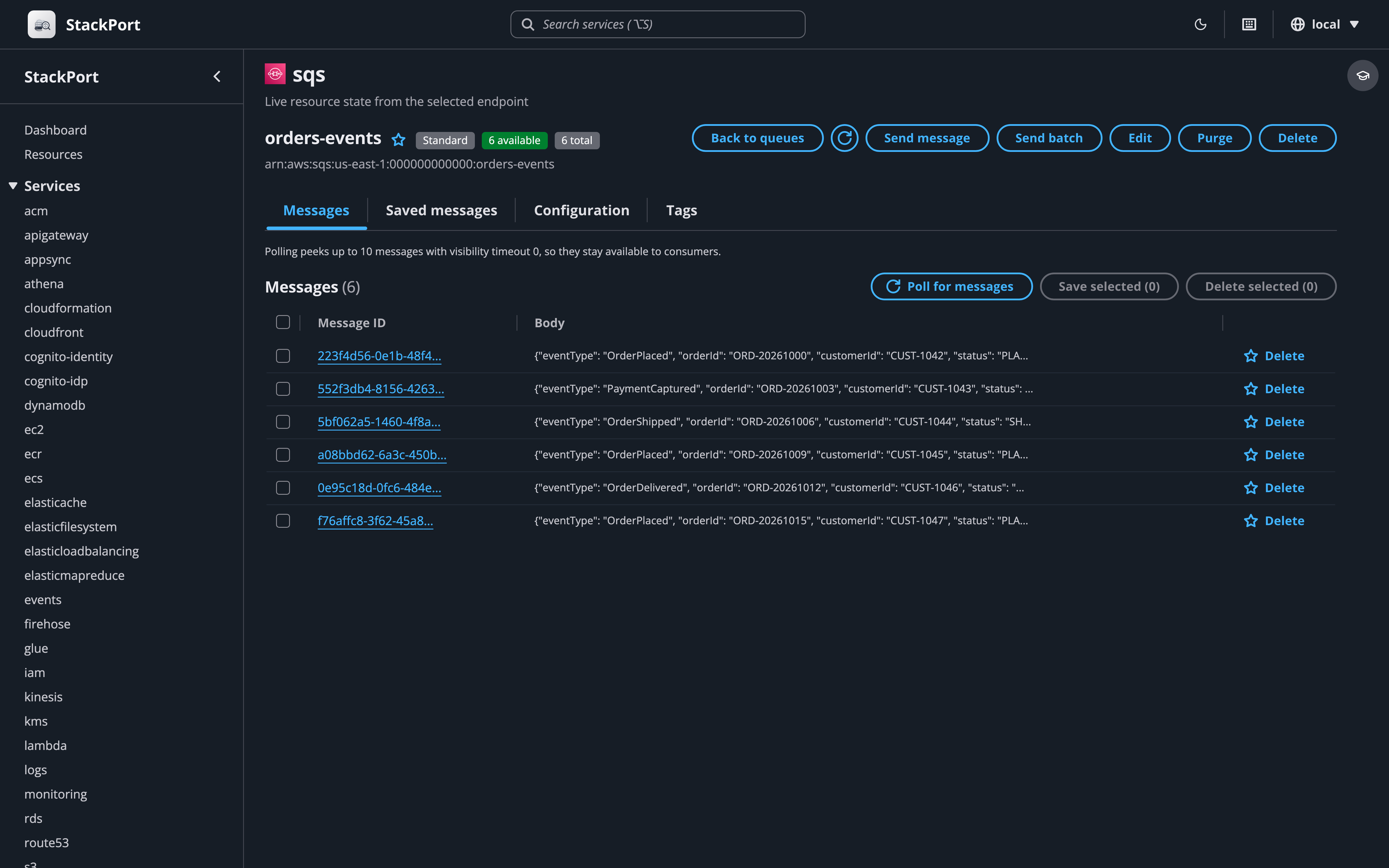The height and width of the screenshot is (868, 1389).
Task: Open dynamodb in the sidebar
Action: pos(54,405)
